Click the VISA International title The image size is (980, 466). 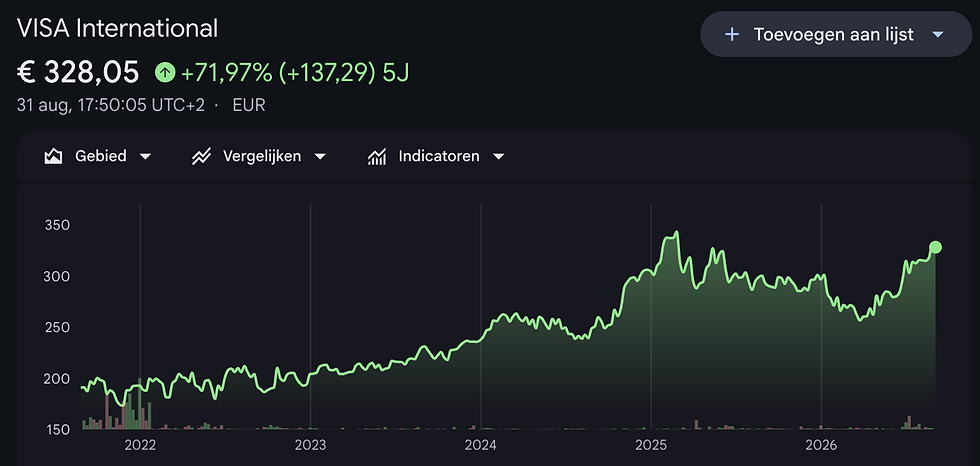point(118,29)
